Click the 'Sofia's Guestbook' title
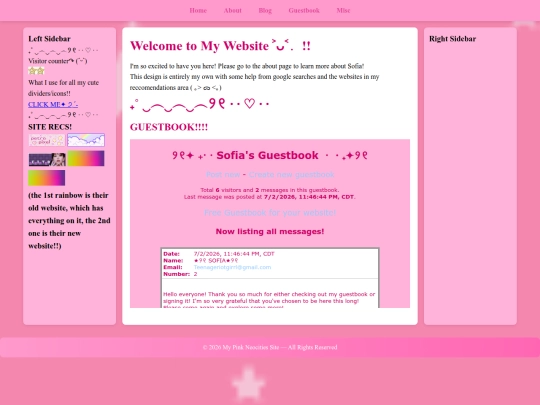540x405 pixels. [267, 155]
